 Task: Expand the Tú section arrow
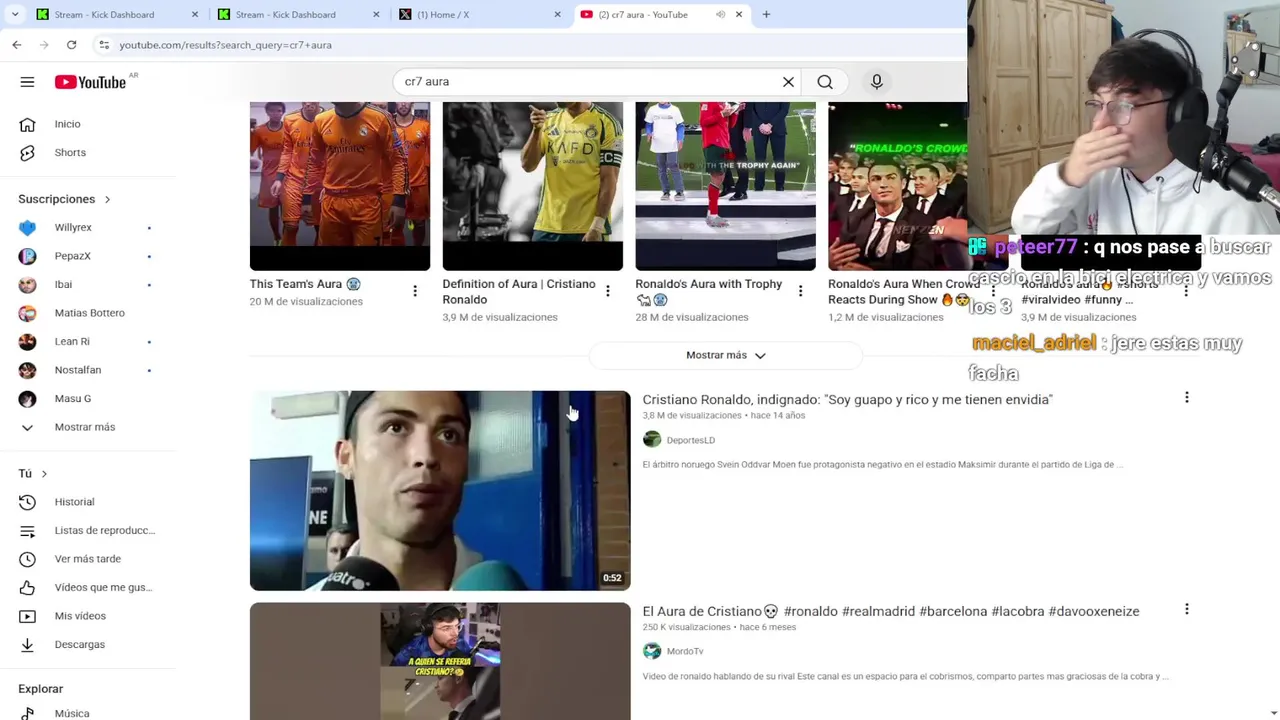click(44, 474)
